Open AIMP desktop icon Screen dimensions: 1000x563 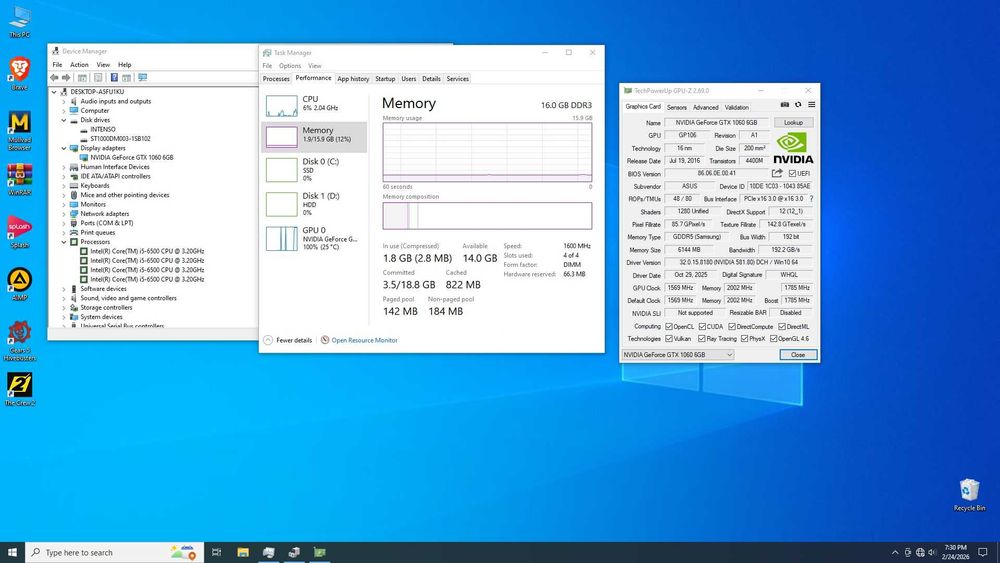[x=19, y=284]
